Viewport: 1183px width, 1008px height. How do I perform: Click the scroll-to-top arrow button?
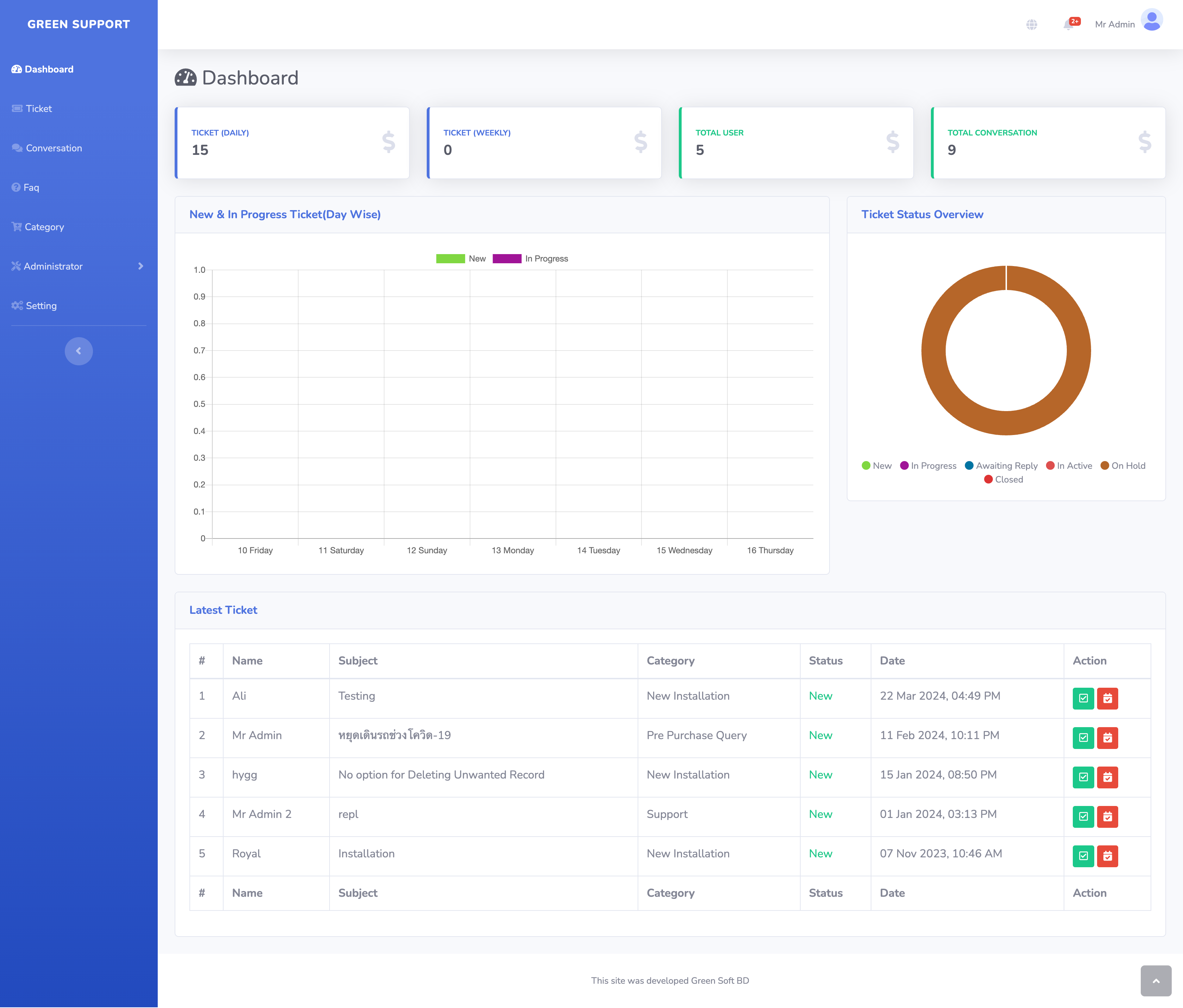tap(1156, 981)
